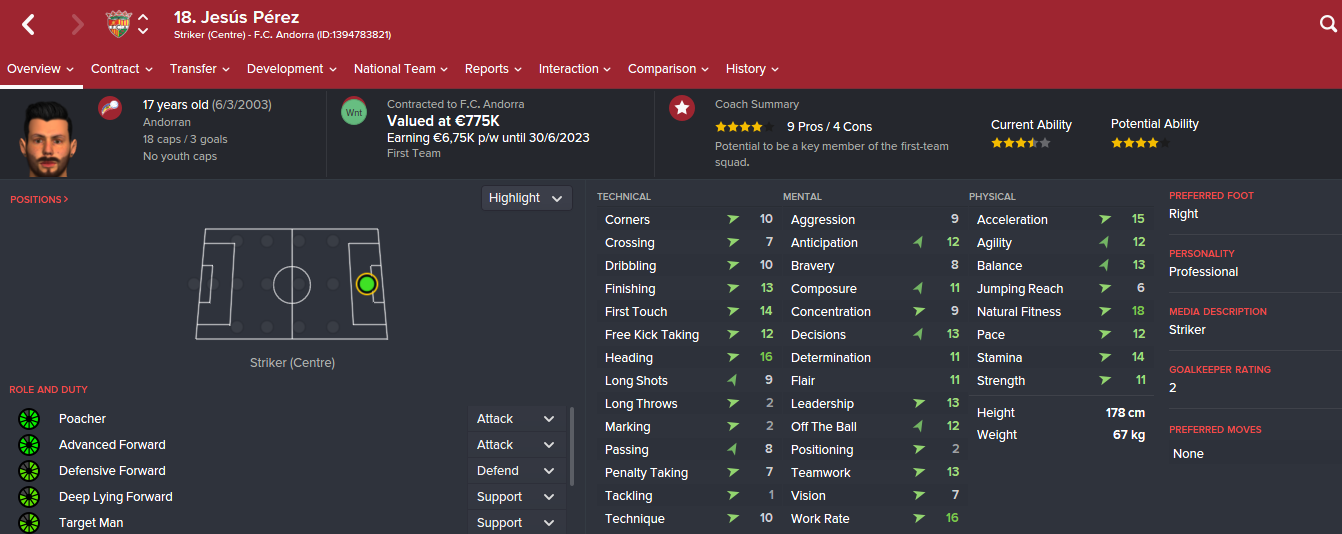The image size is (1342, 534).
Task: Expand the Defensive Forward Defend duty dropdown
Action: [517, 471]
